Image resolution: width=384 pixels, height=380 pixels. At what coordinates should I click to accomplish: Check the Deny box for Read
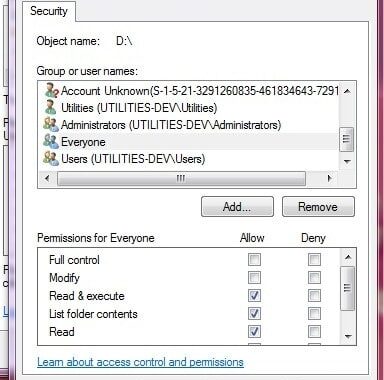[x=314, y=331]
